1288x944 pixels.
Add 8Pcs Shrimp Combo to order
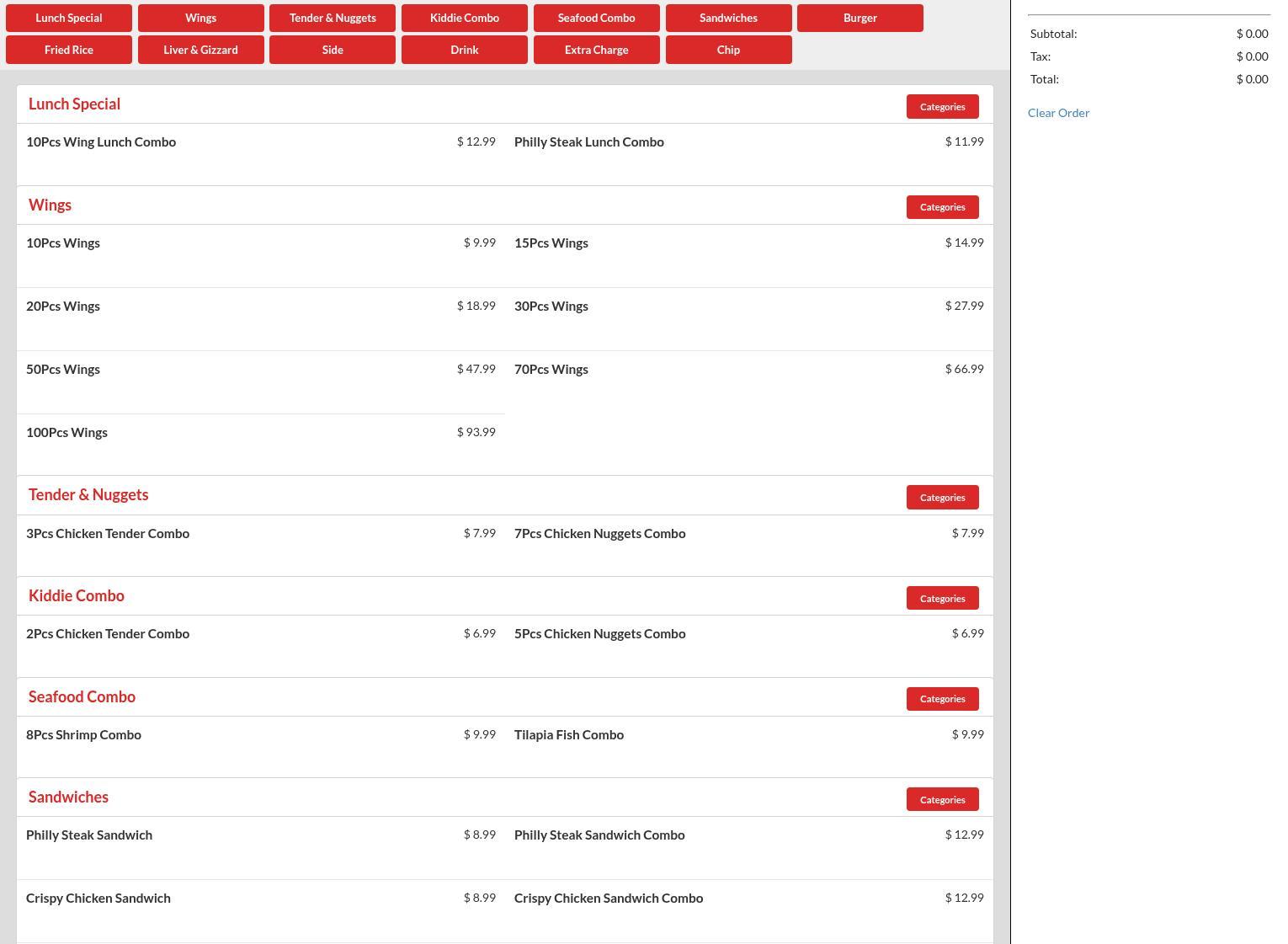point(83,735)
